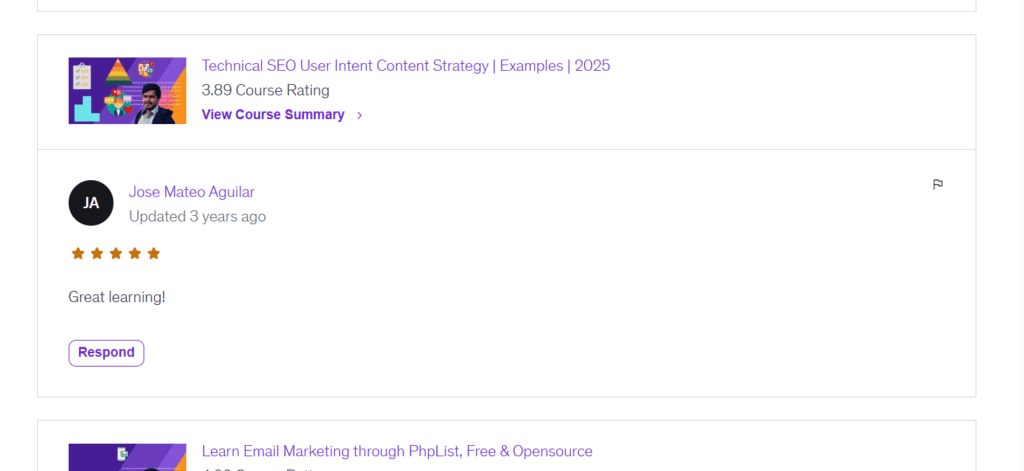Open the Learn Email Marketing through PhpList course

[x=396, y=452]
